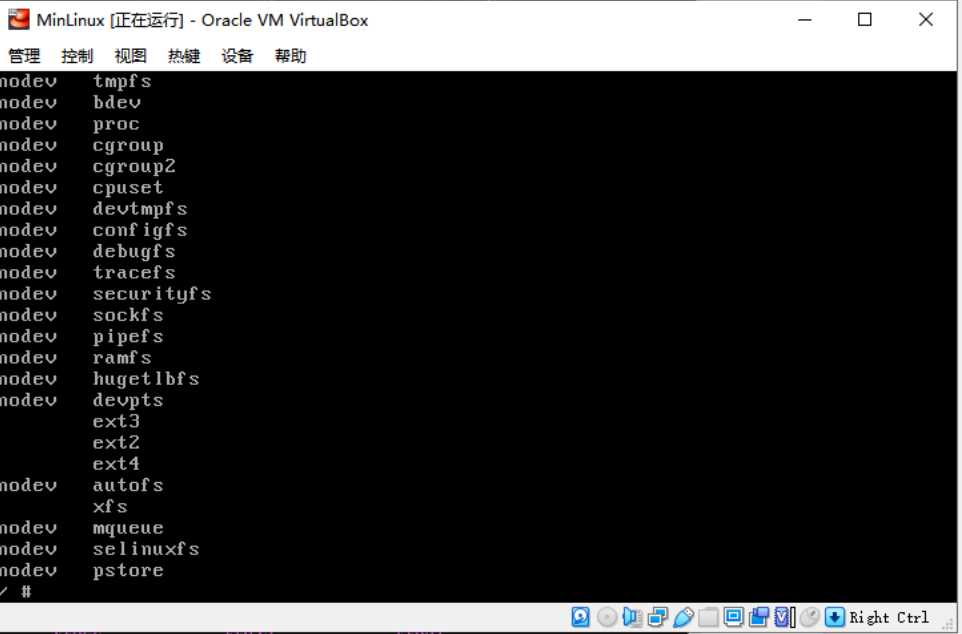
Task: Click the ext2 filesystem entry
Action: (x=116, y=443)
